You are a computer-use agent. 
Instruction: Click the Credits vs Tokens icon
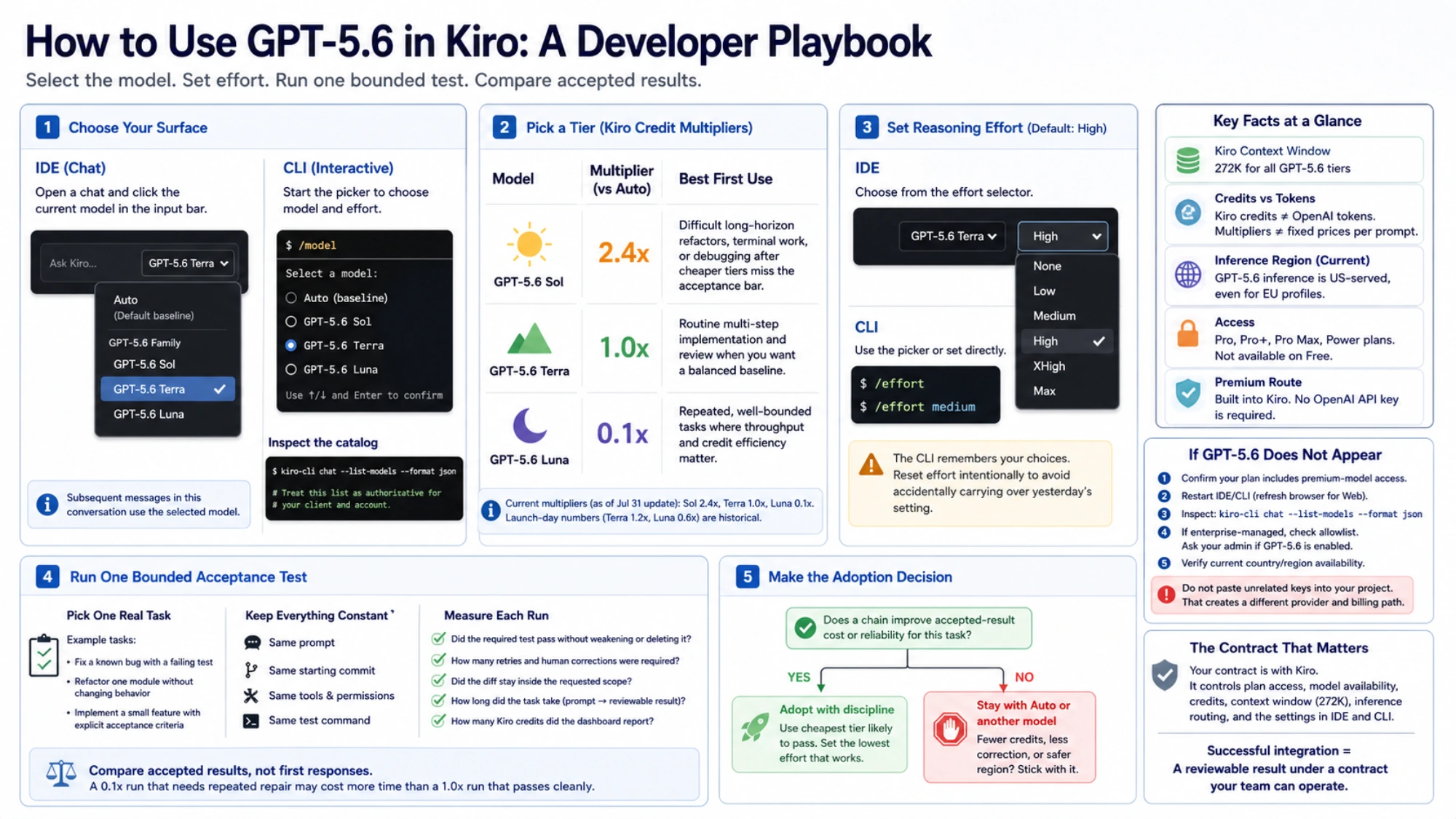(1188, 213)
